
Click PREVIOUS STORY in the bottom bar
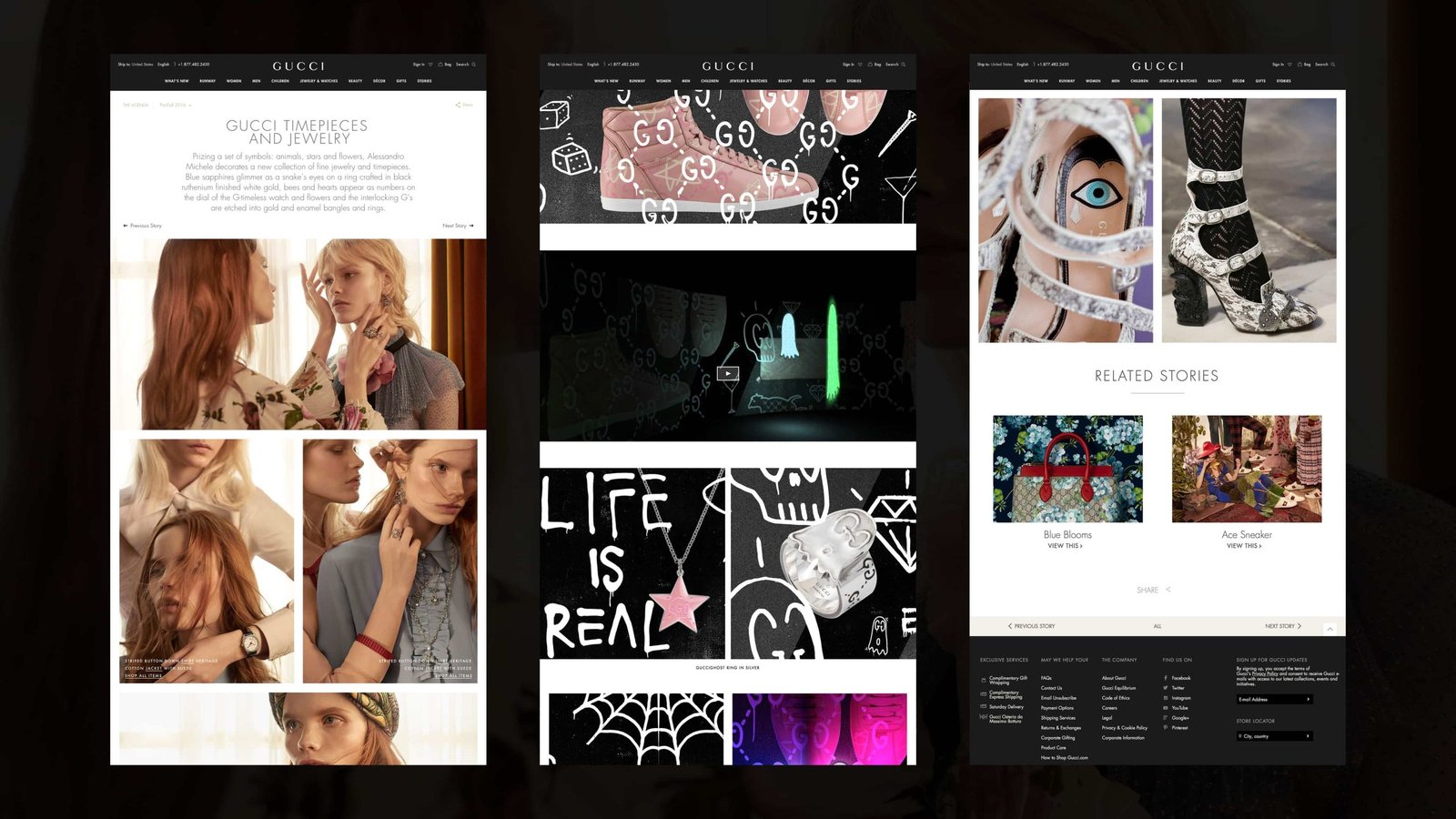(1032, 626)
